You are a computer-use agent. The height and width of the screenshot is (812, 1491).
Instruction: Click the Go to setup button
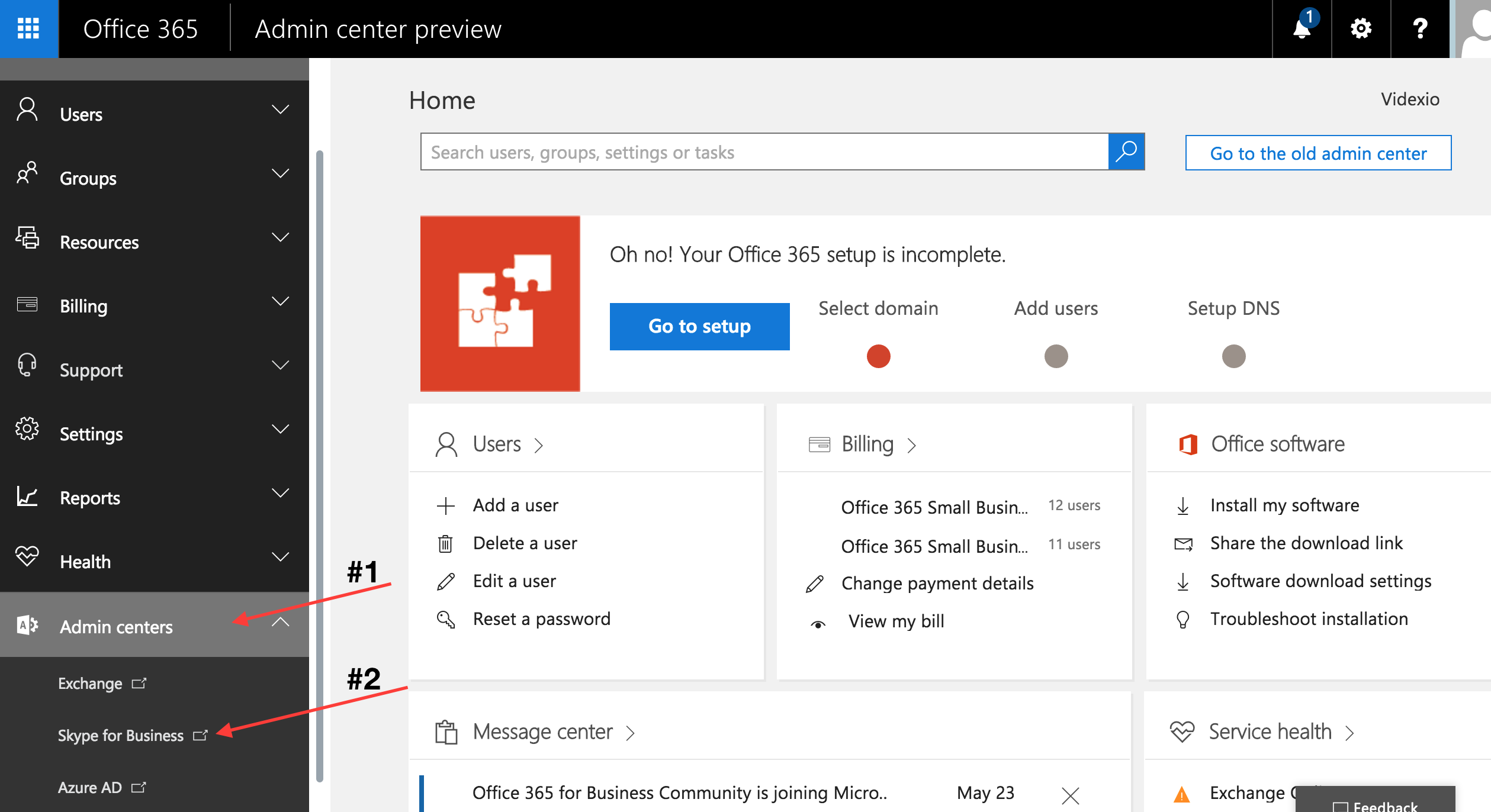(x=699, y=326)
